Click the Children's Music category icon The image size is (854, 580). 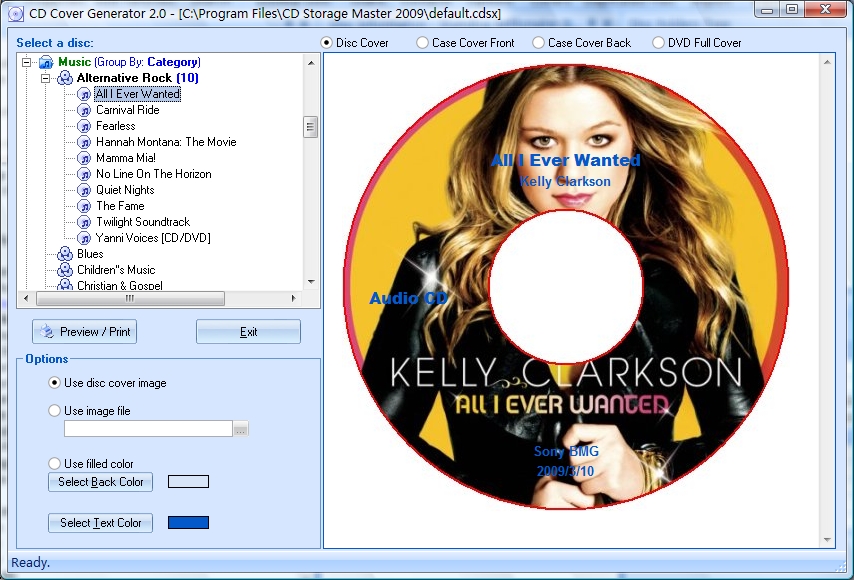pyautogui.click(x=65, y=270)
